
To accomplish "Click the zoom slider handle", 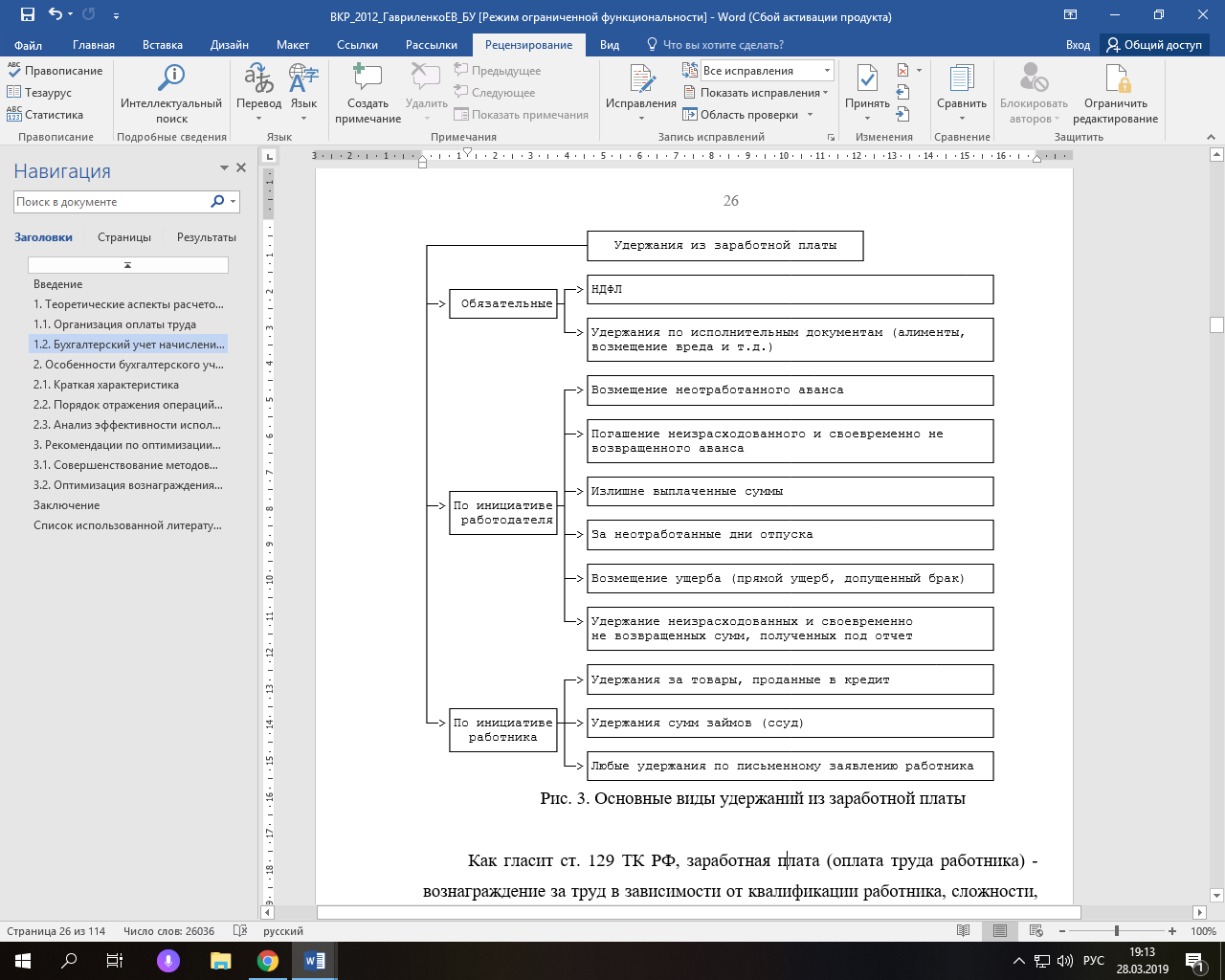I will [1116, 931].
